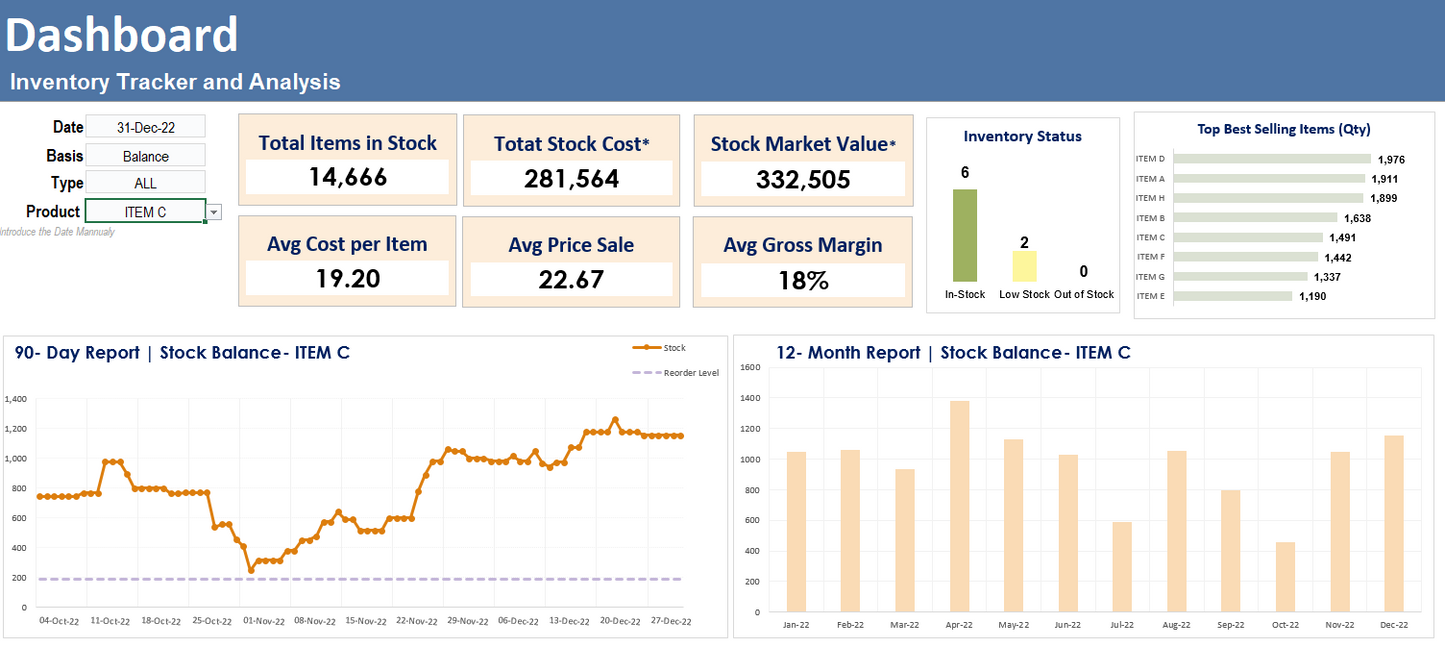Select the ITEM D bar in Top Best Selling
1445x647 pixels.
pos(1271,159)
